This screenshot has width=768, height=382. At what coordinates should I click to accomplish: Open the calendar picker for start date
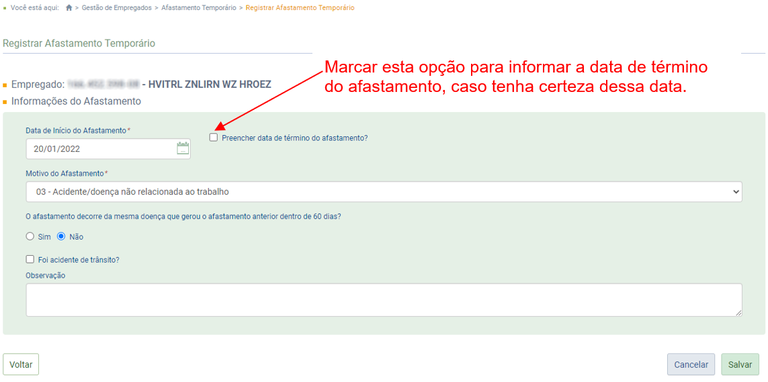183,149
